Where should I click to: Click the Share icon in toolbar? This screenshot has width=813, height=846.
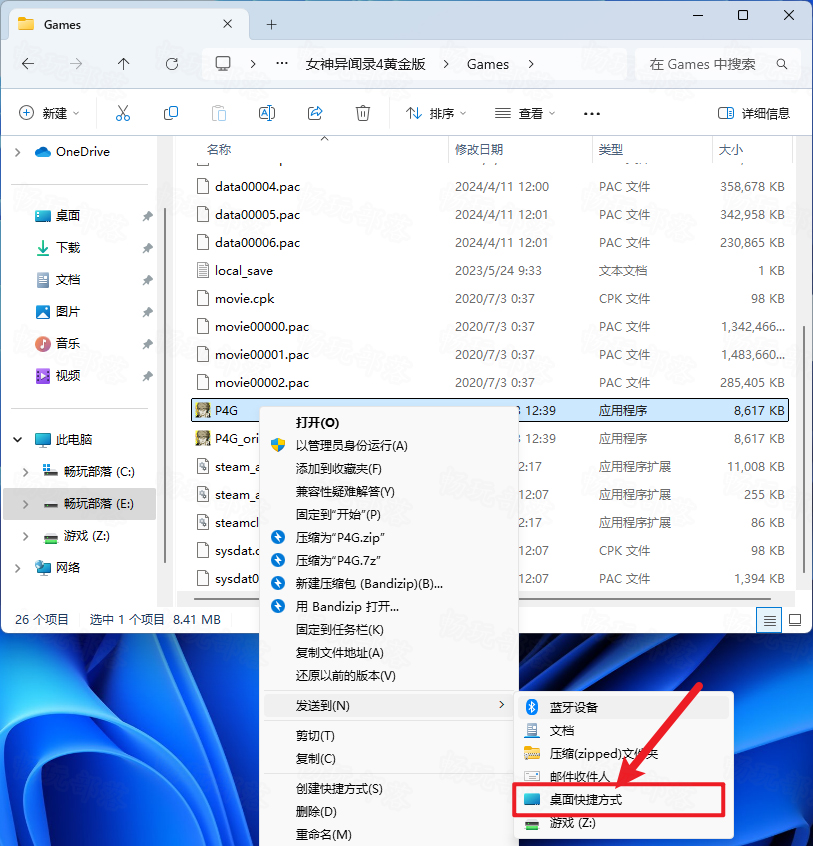315,113
